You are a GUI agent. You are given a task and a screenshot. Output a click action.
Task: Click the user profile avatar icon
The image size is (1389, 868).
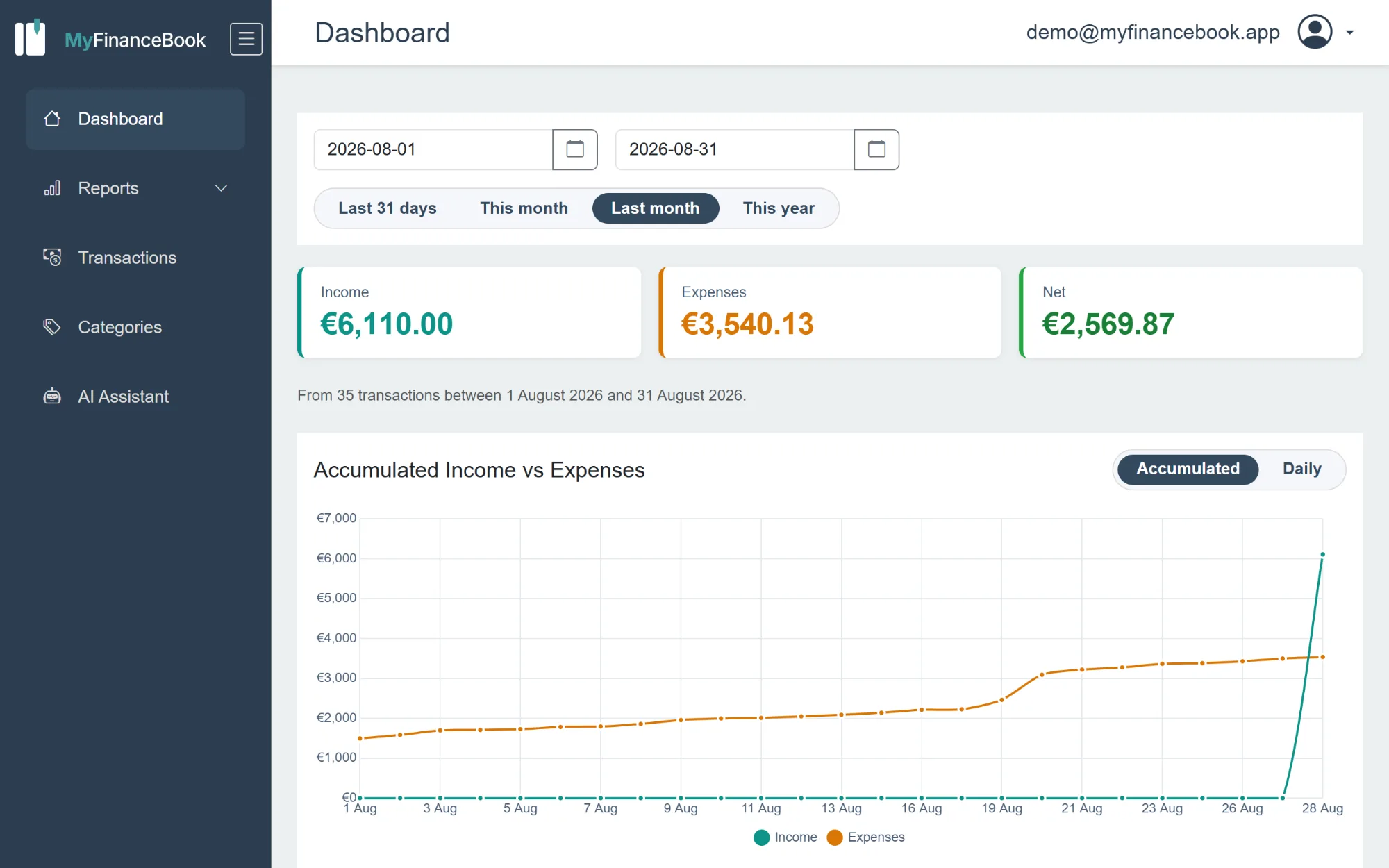pos(1315,32)
